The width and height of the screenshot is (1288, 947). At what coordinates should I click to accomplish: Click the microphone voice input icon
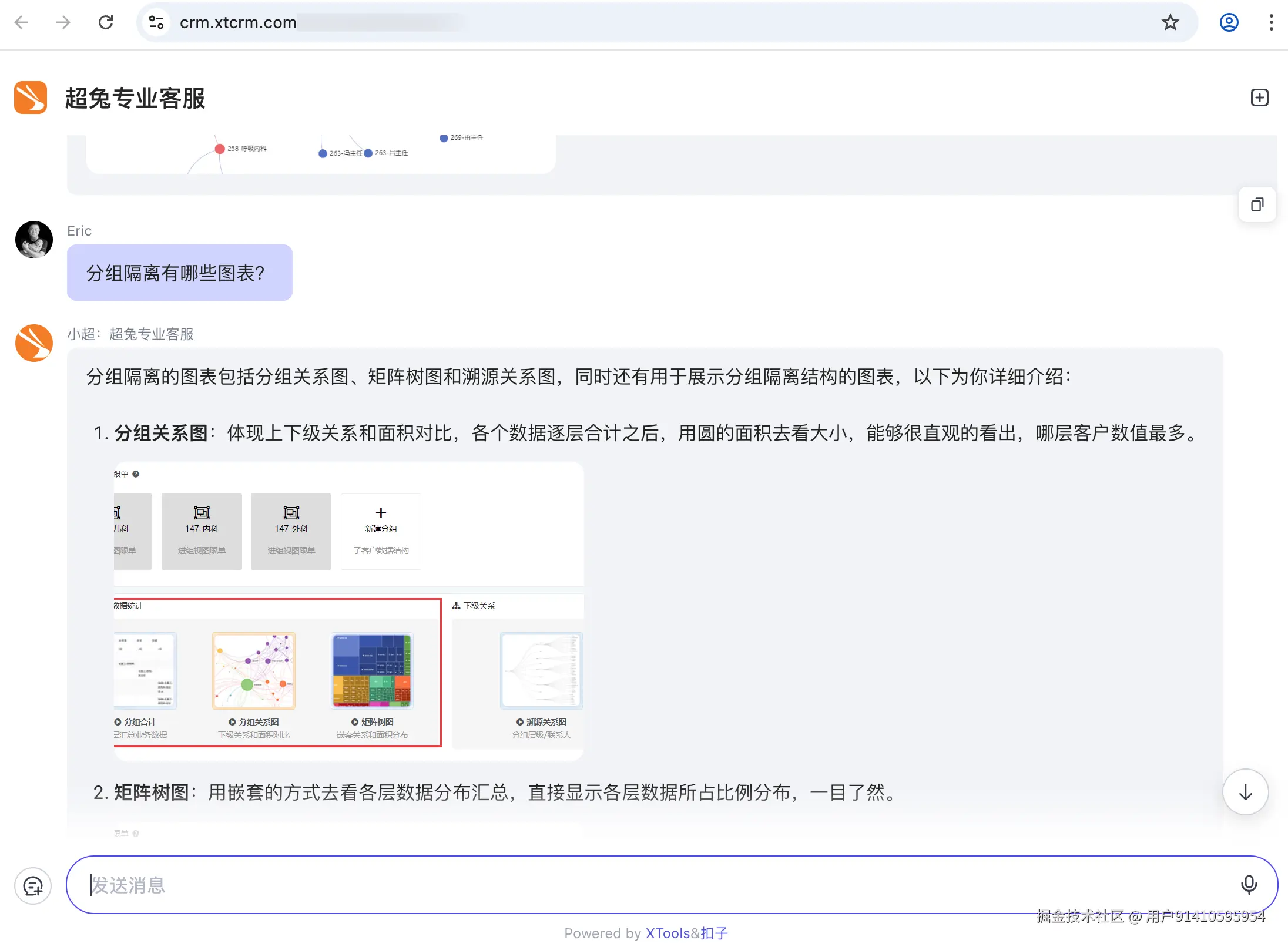(1249, 884)
